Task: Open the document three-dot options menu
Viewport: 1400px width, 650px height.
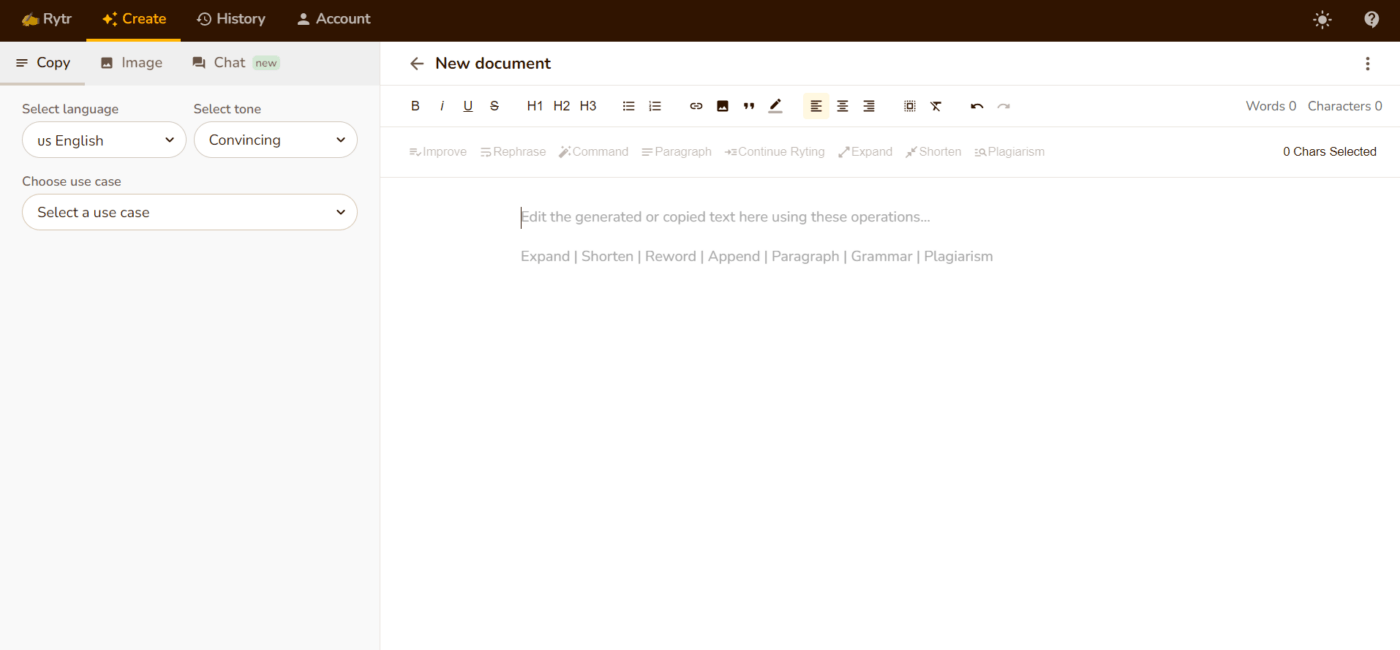Action: (1368, 63)
